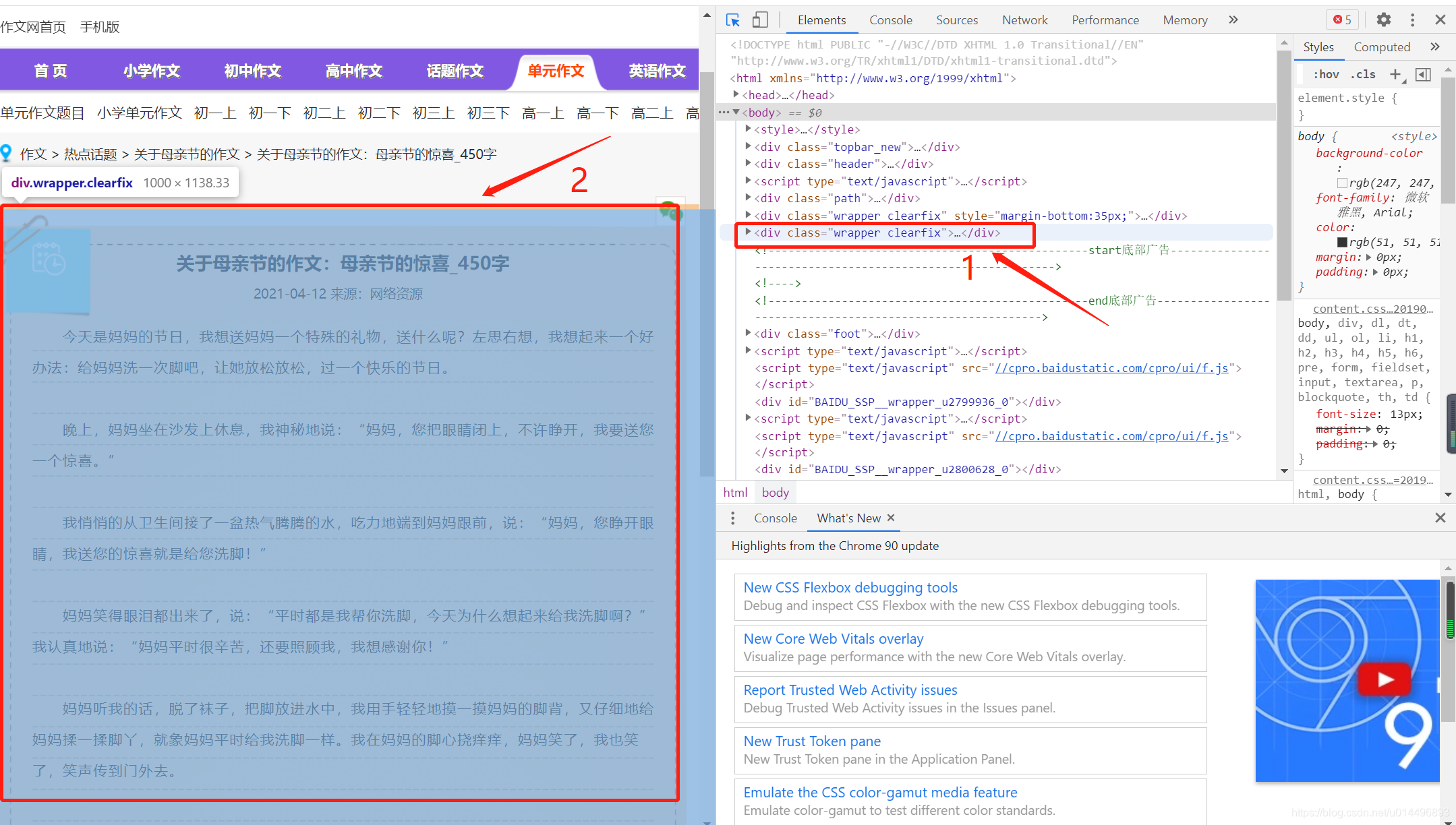This screenshot has width=1456, height=825.
Task: Open New Core Web Vitals overlay article
Action: tap(834, 638)
